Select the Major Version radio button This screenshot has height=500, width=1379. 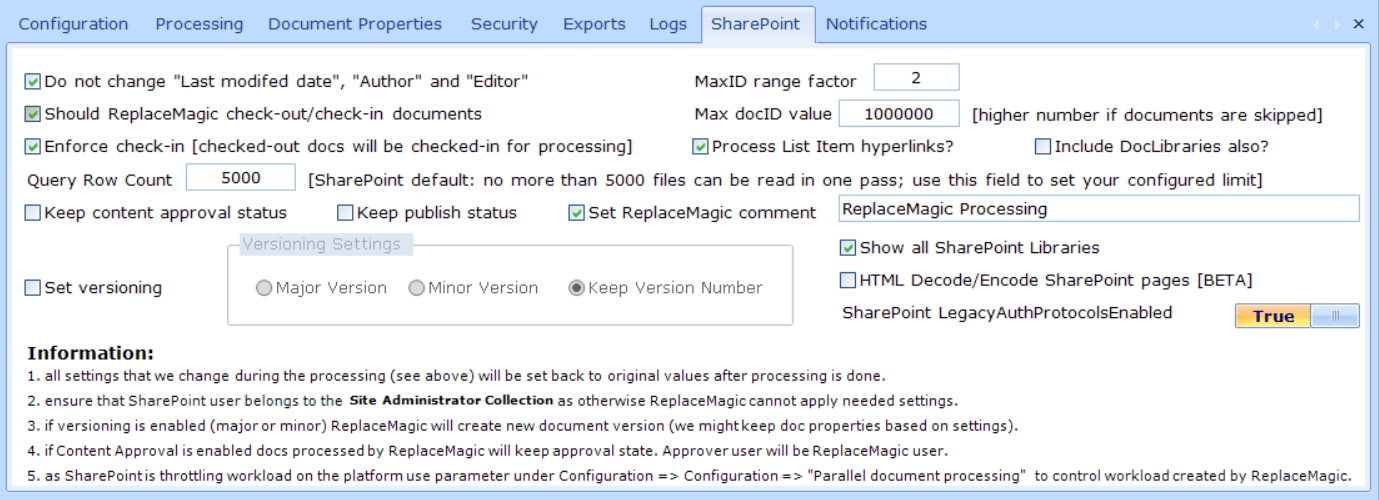264,288
